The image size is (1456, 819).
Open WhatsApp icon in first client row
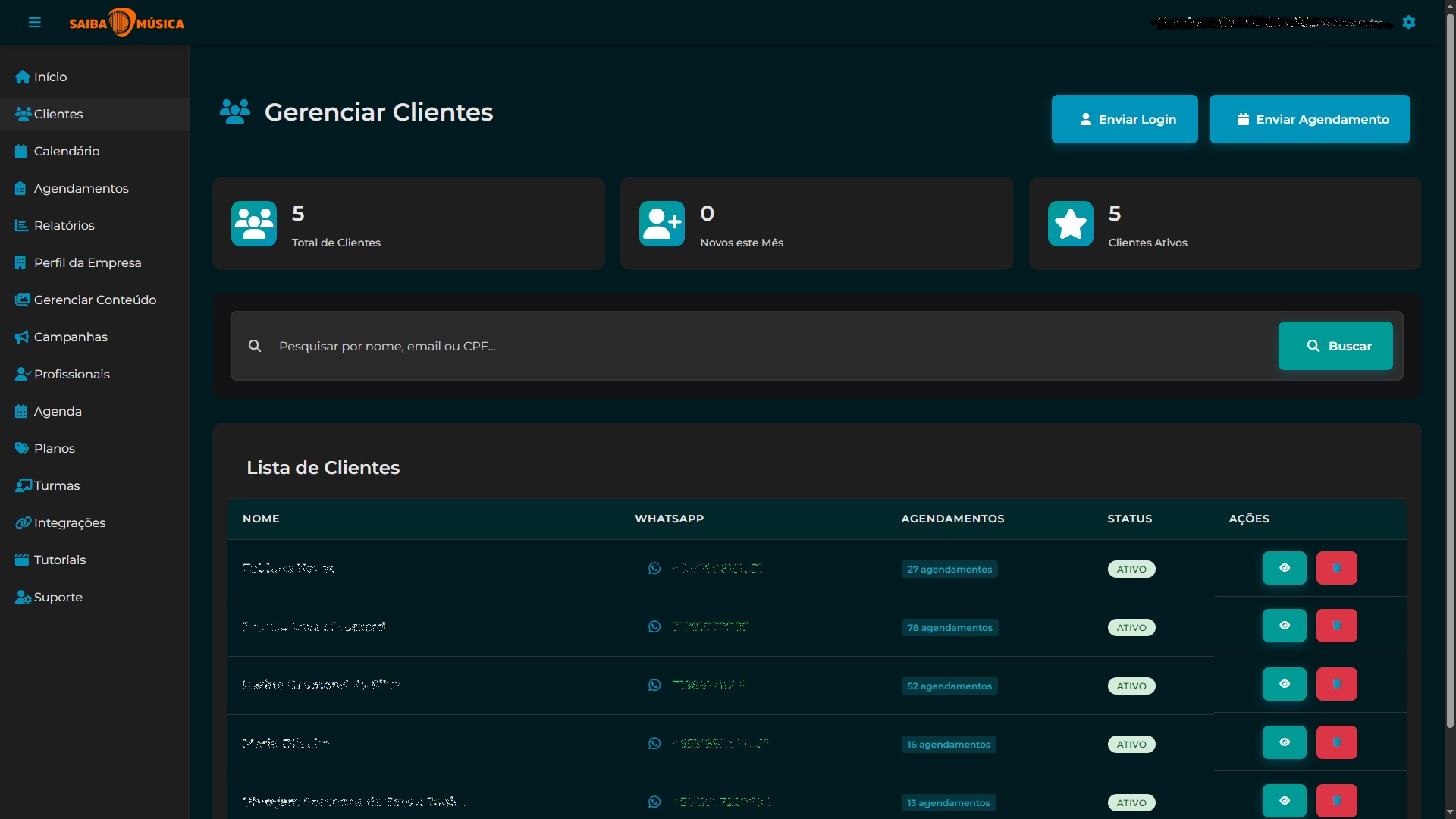[654, 569]
